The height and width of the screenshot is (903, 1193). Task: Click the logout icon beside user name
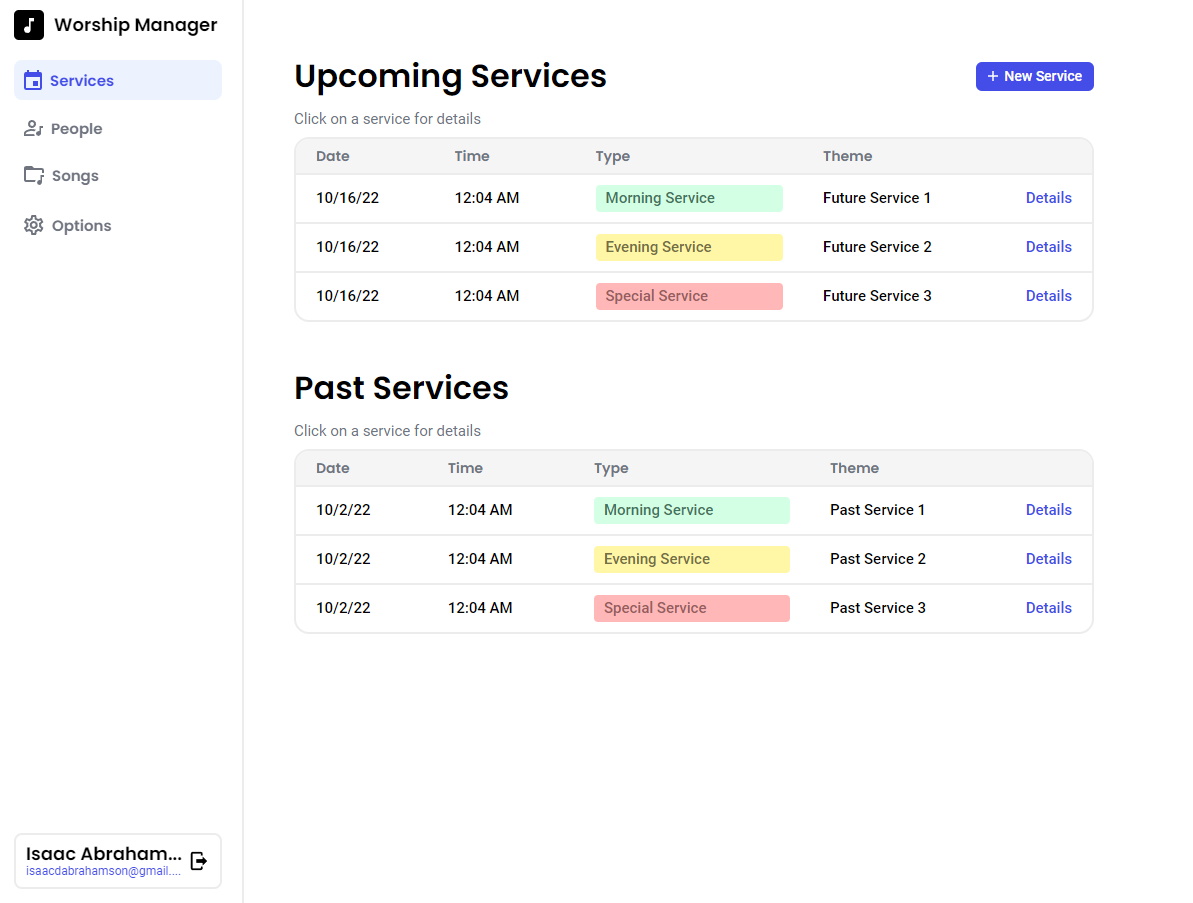coord(199,860)
